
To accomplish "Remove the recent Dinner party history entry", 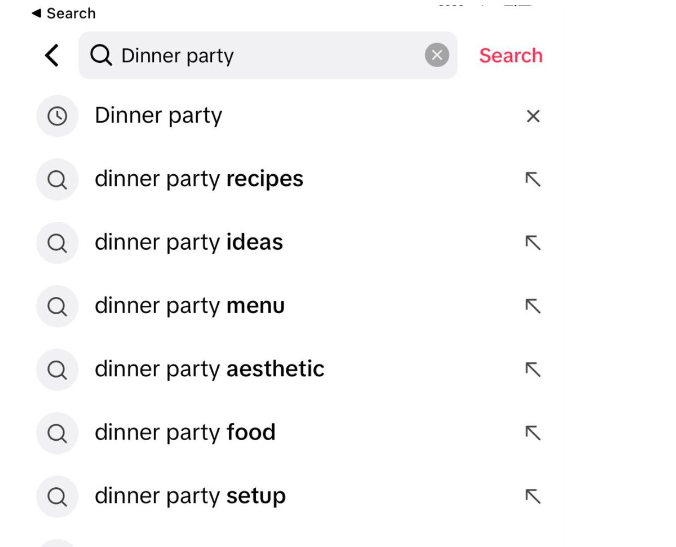I will (533, 116).
